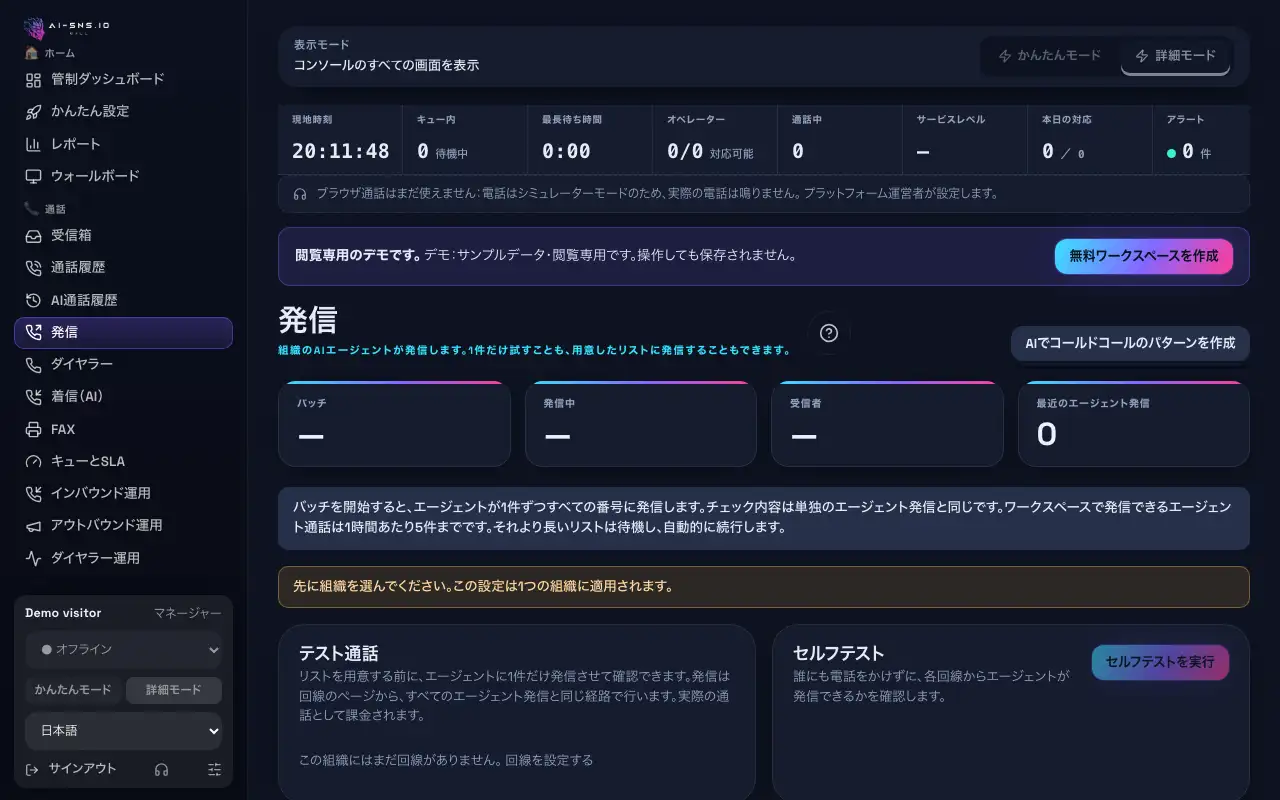Click the Demo visitor name text
1280x800 pixels.
click(x=63, y=613)
